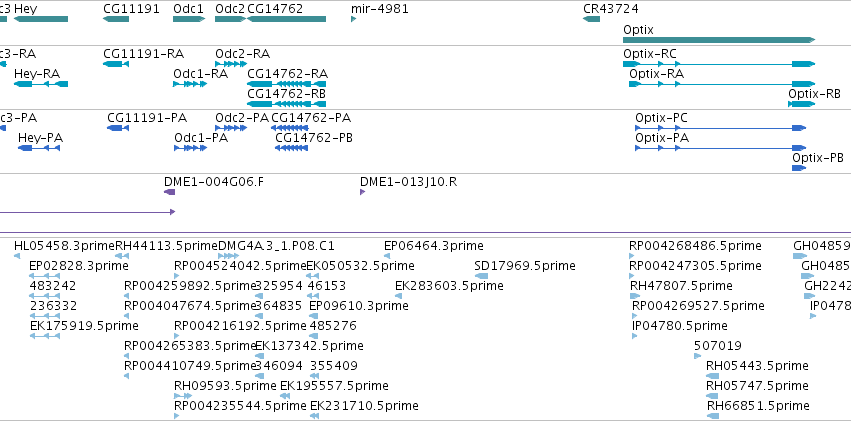Select the EK137342.5prime EST
Viewport: 851px width, 421px height.
click(259, 356)
